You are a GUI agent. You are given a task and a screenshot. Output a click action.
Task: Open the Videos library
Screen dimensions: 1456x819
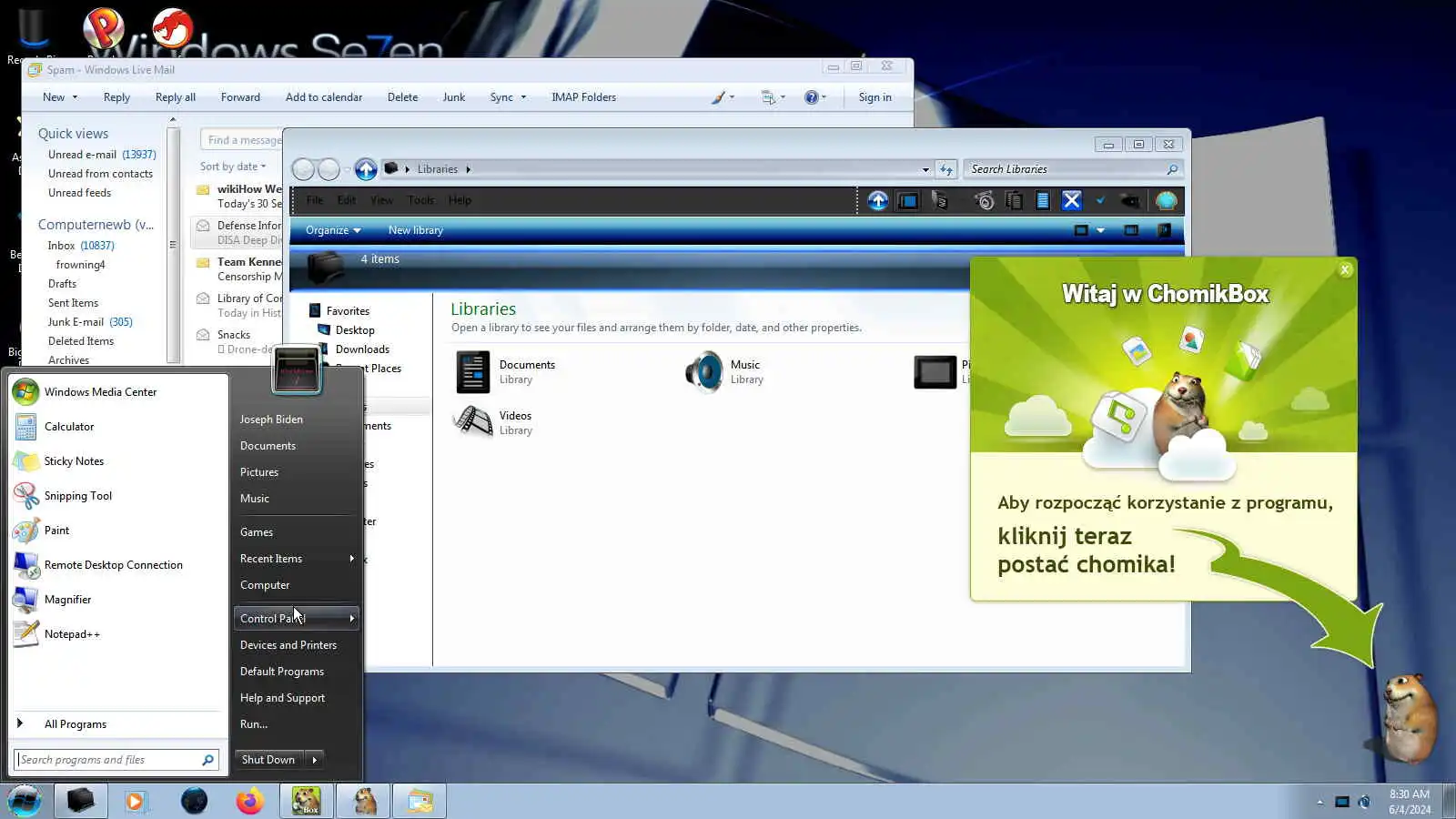pyautogui.click(x=494, y=423)
